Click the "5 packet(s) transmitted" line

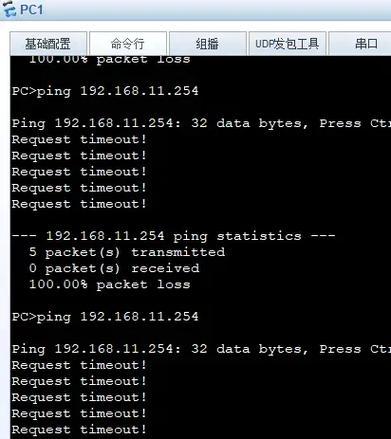coord(127,252)
